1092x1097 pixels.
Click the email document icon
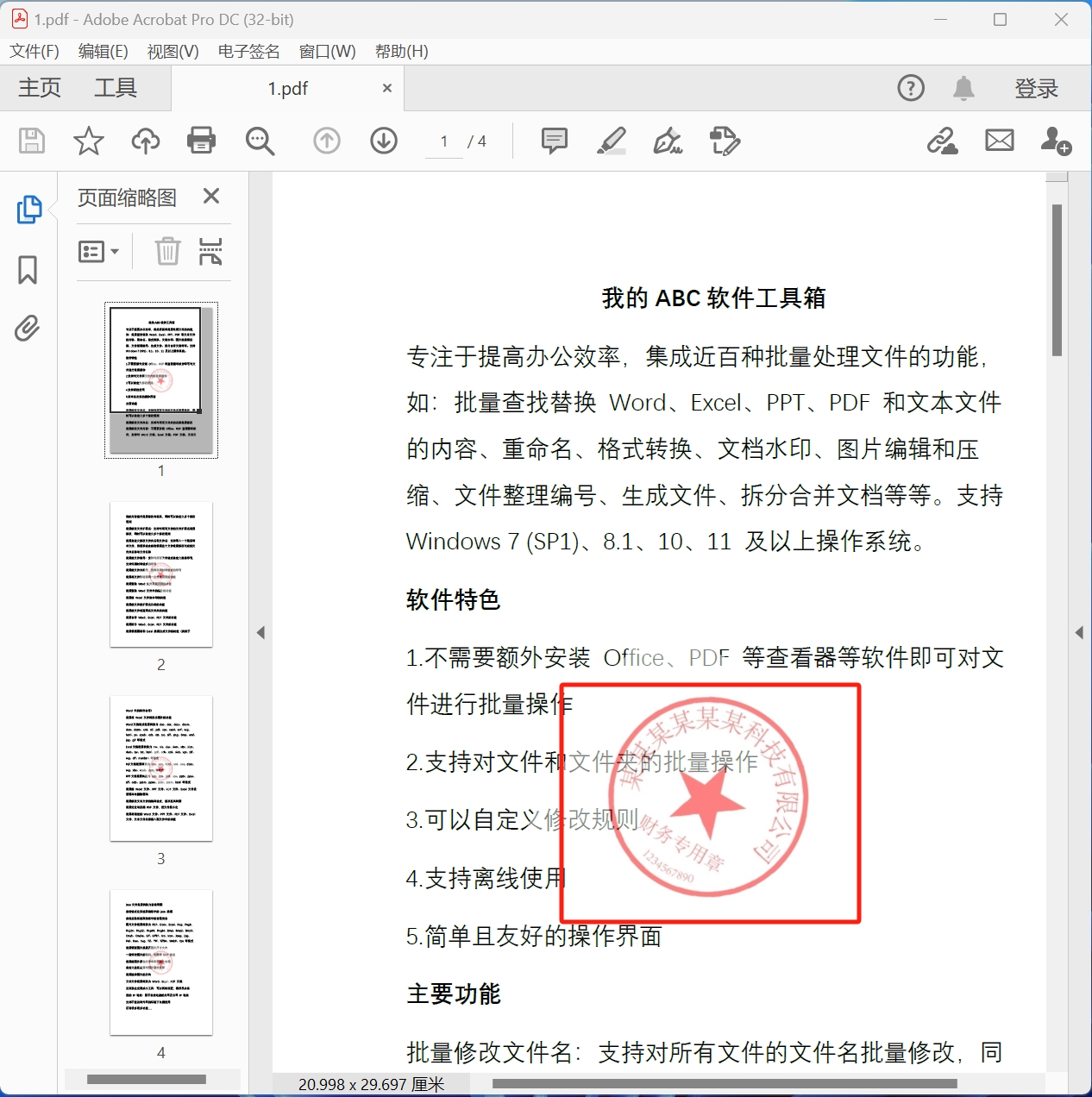998,141
